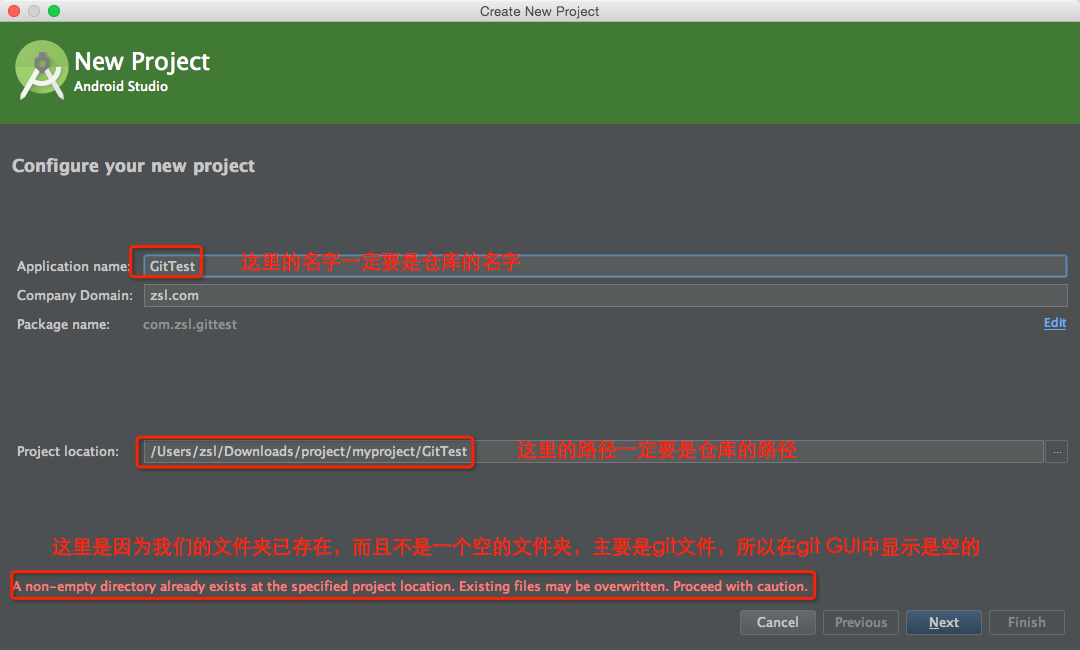Viewport: 1080px width, 650px height.
Task: Click the Company Domain label
Action: click(x=75, y=295)
